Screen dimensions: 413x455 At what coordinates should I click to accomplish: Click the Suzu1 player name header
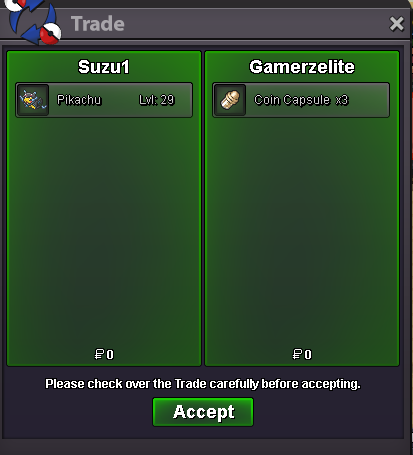tap(104, 67)
